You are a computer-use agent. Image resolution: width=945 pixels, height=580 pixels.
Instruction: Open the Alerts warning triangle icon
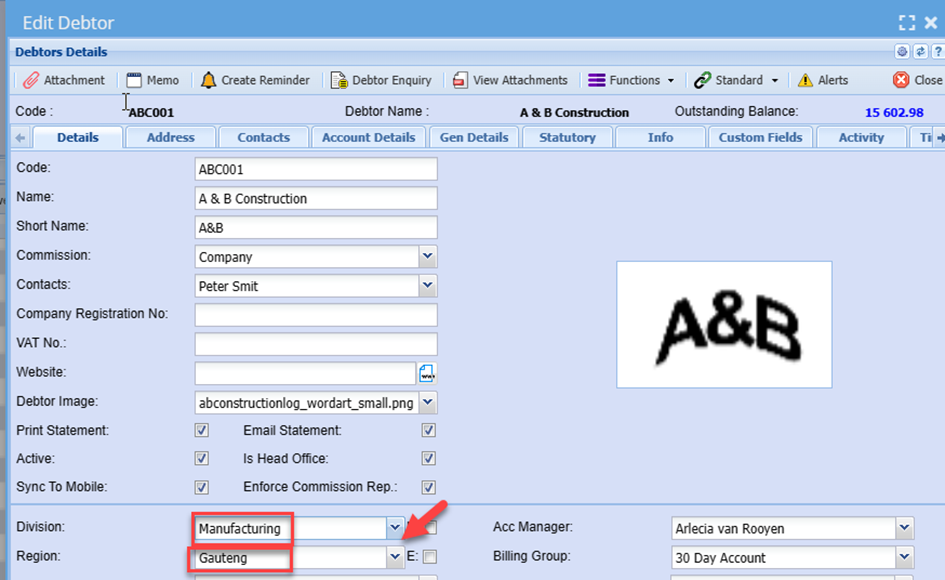click(x=805, y=80)
